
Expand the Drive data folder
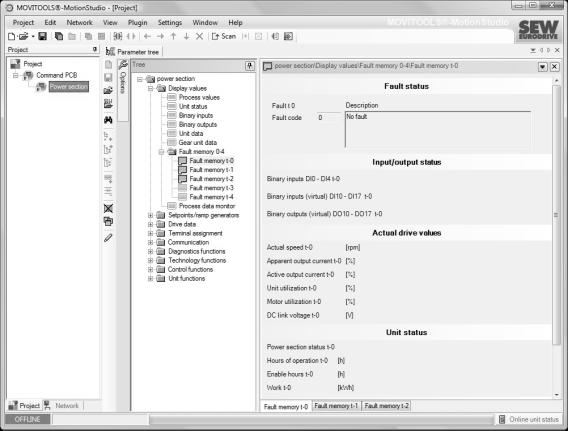[x=150, y=224]
